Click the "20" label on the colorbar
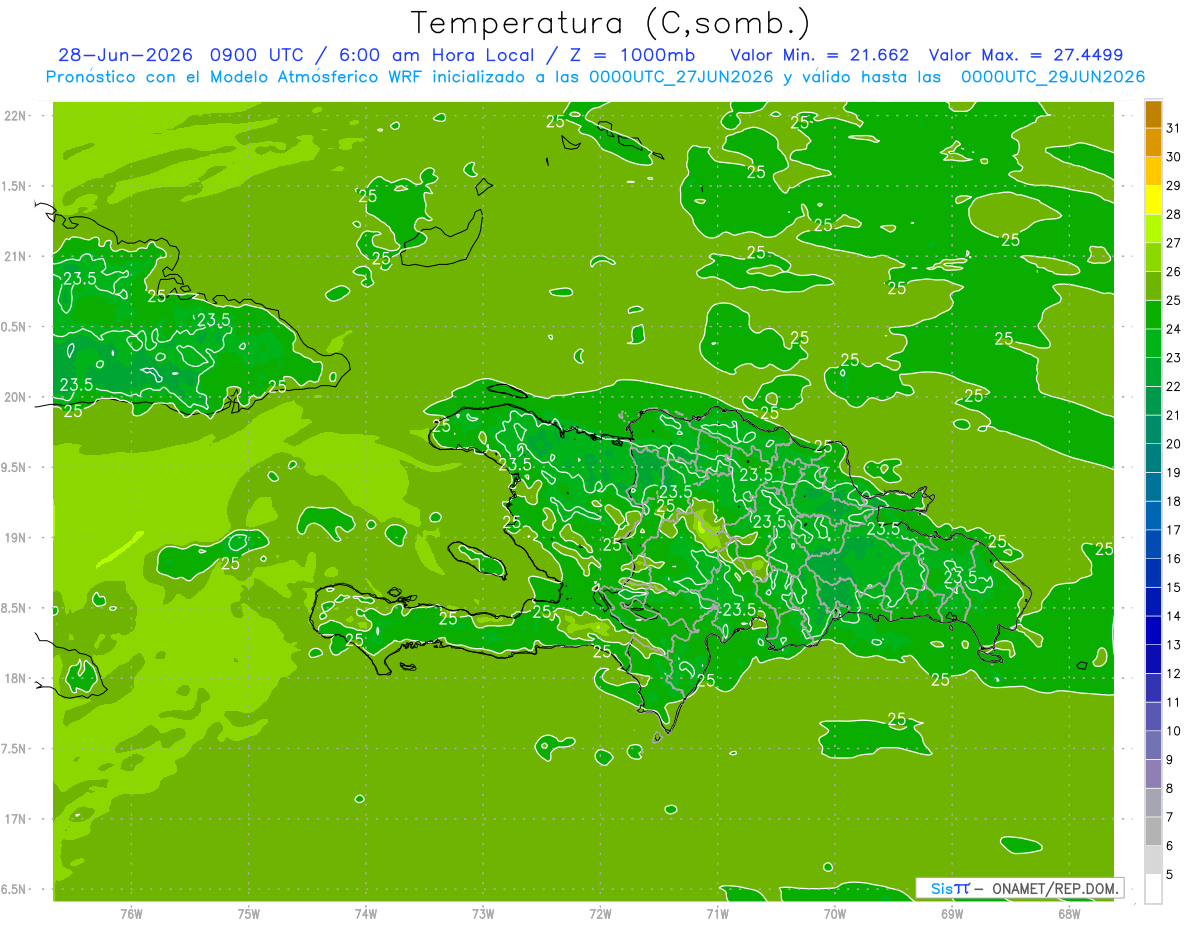Viewport: 1200px width, 927px height. tap(1174, 443)
